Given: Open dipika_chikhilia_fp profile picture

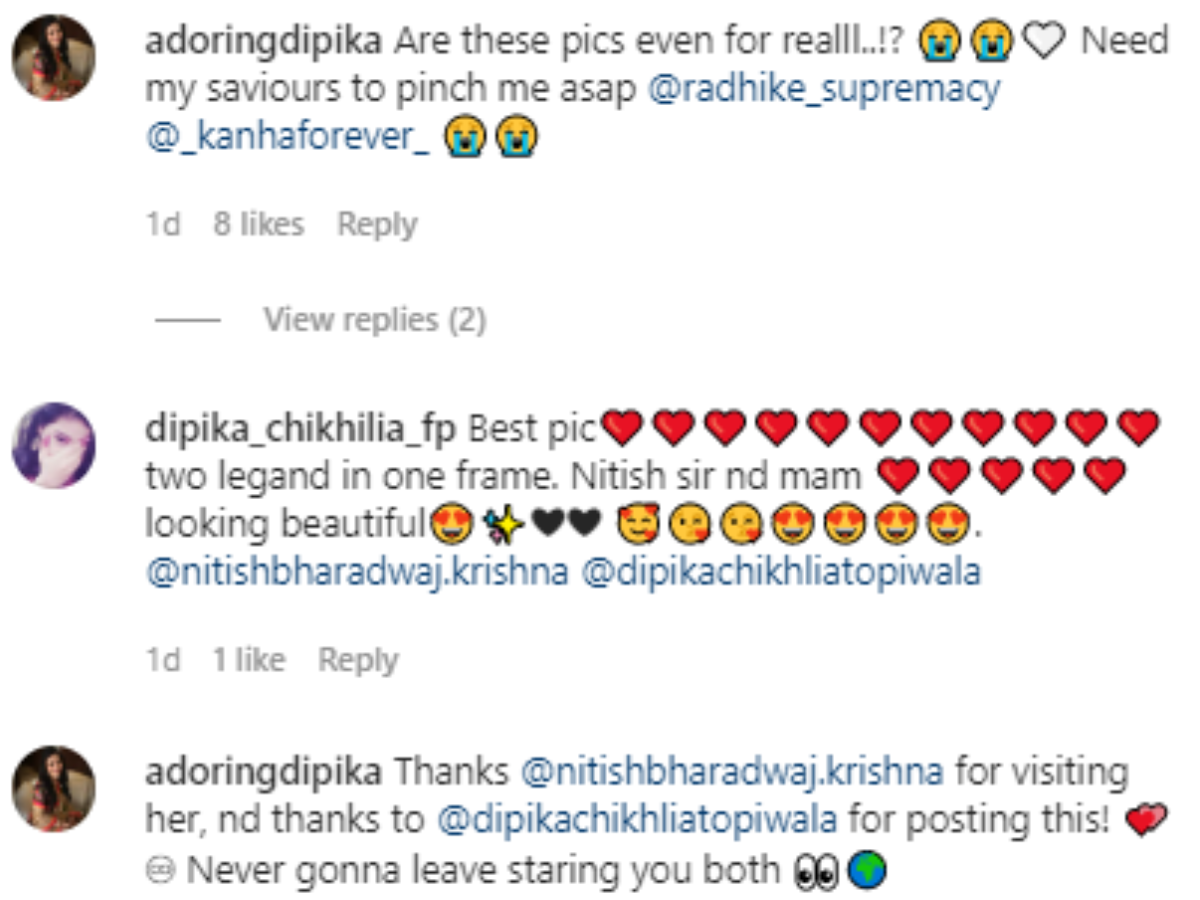Looking at the screenshot, I should [54, 445].
